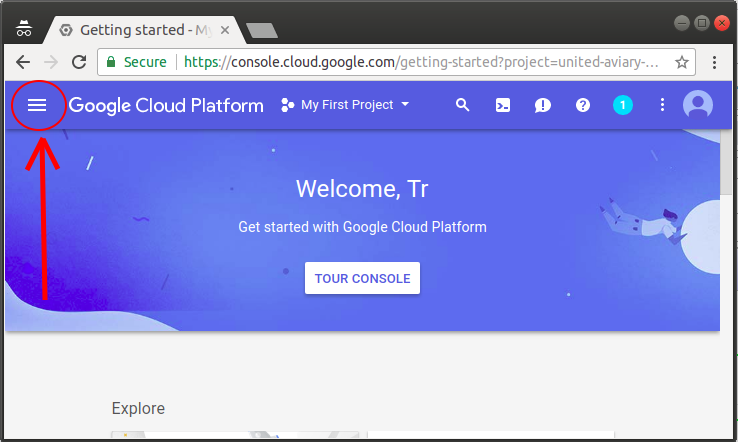Reload the page with the refresh icon
Image resolution: width=738 pixels, height=442 pixels.
coord(79,62)
